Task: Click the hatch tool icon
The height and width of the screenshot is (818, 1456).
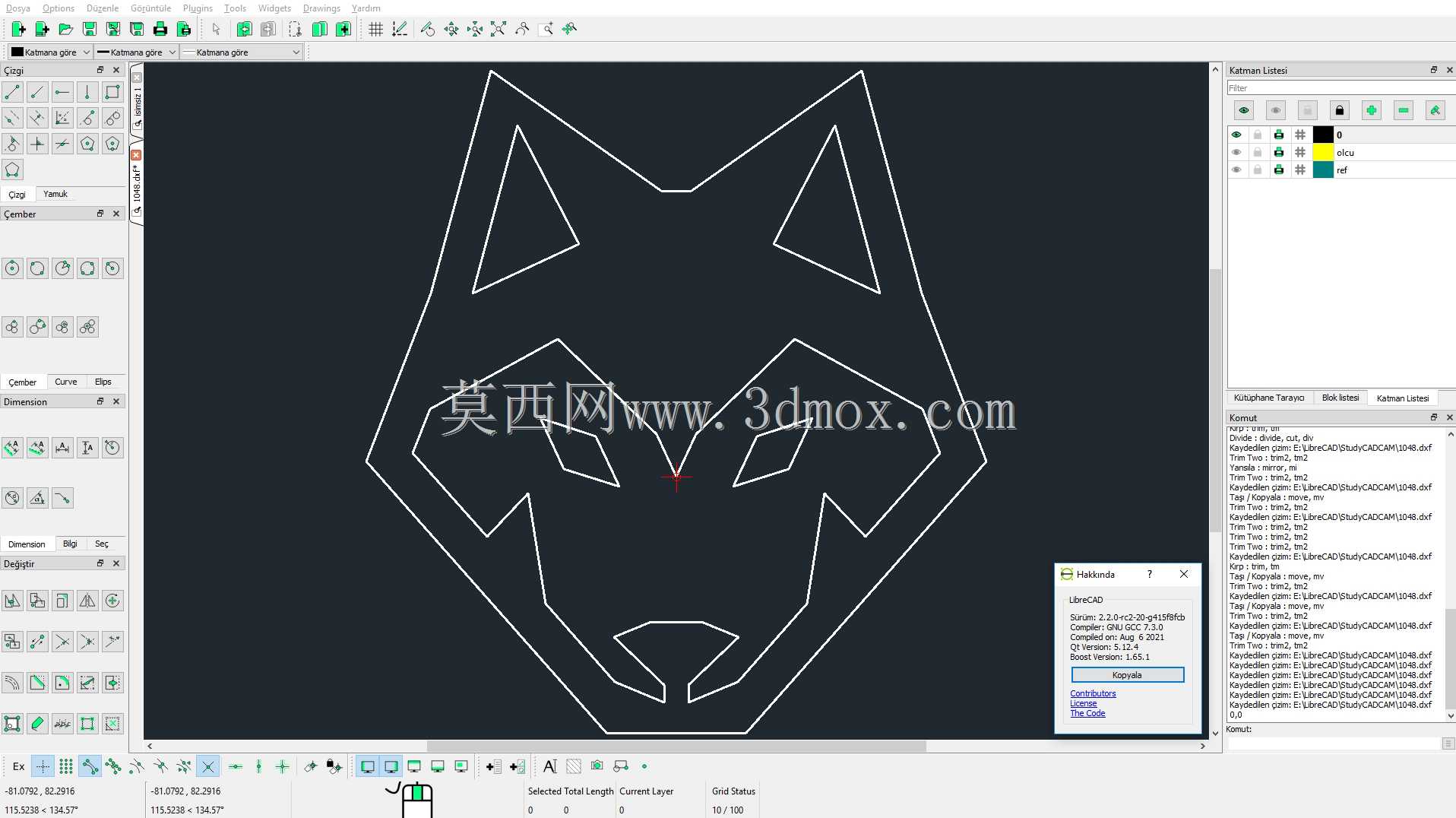Action: pyautogui.click(x=574, y=766)
